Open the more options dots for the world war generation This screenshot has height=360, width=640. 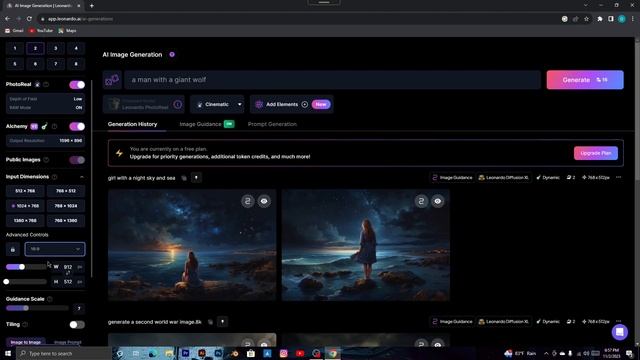(x=618, y=321)
